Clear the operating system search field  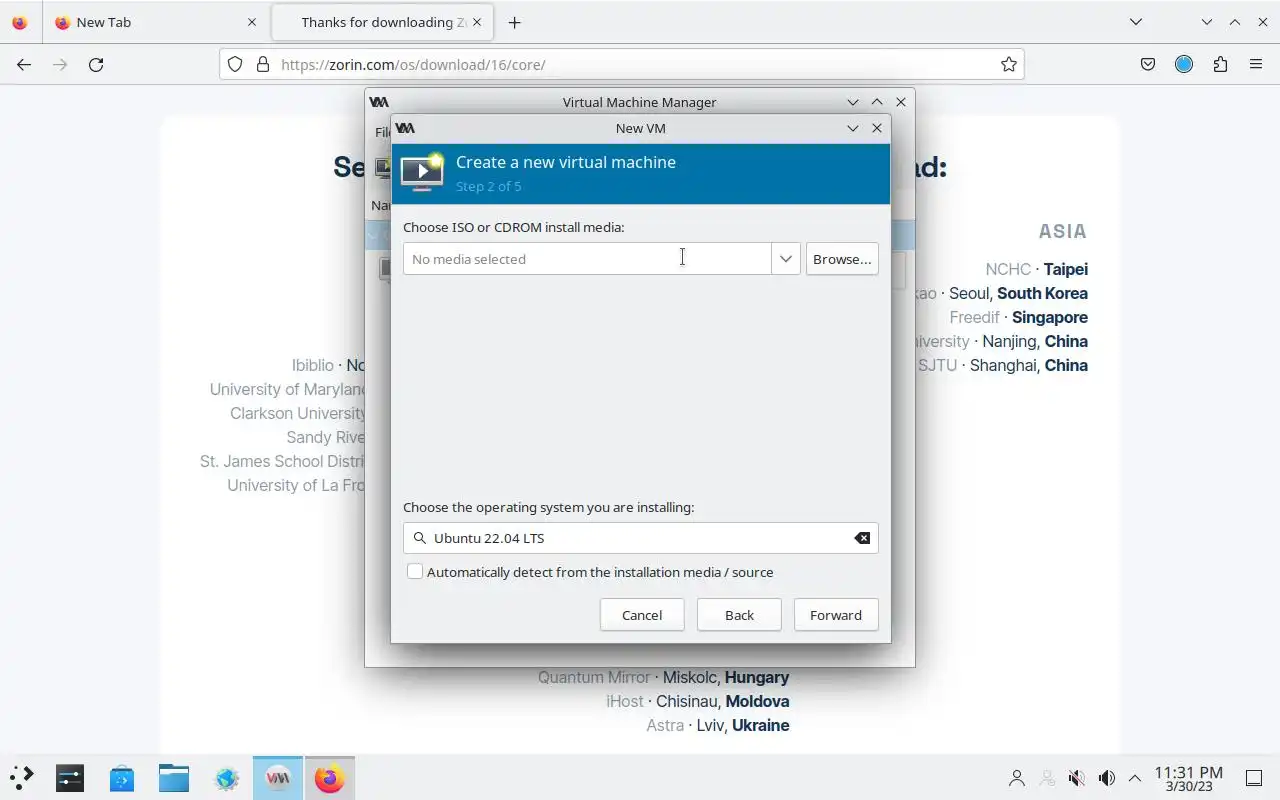[862, 538]
